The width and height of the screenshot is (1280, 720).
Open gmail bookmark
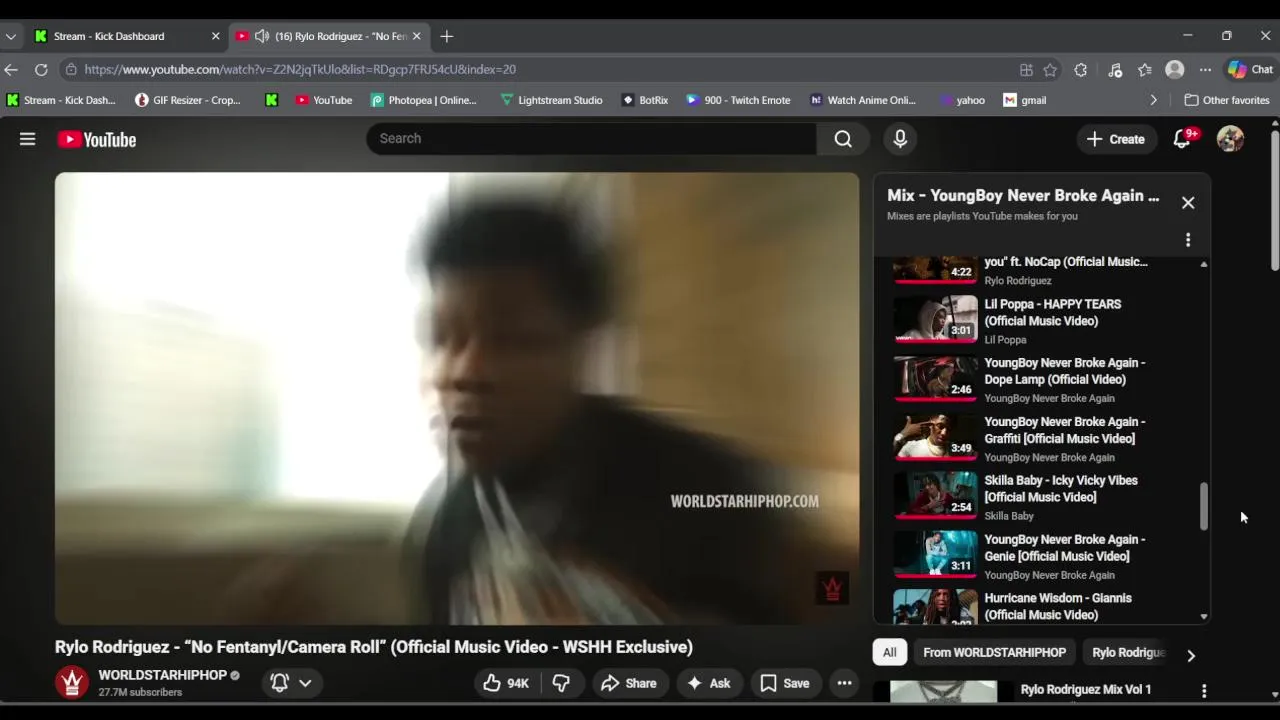[x=1025, y=100]
